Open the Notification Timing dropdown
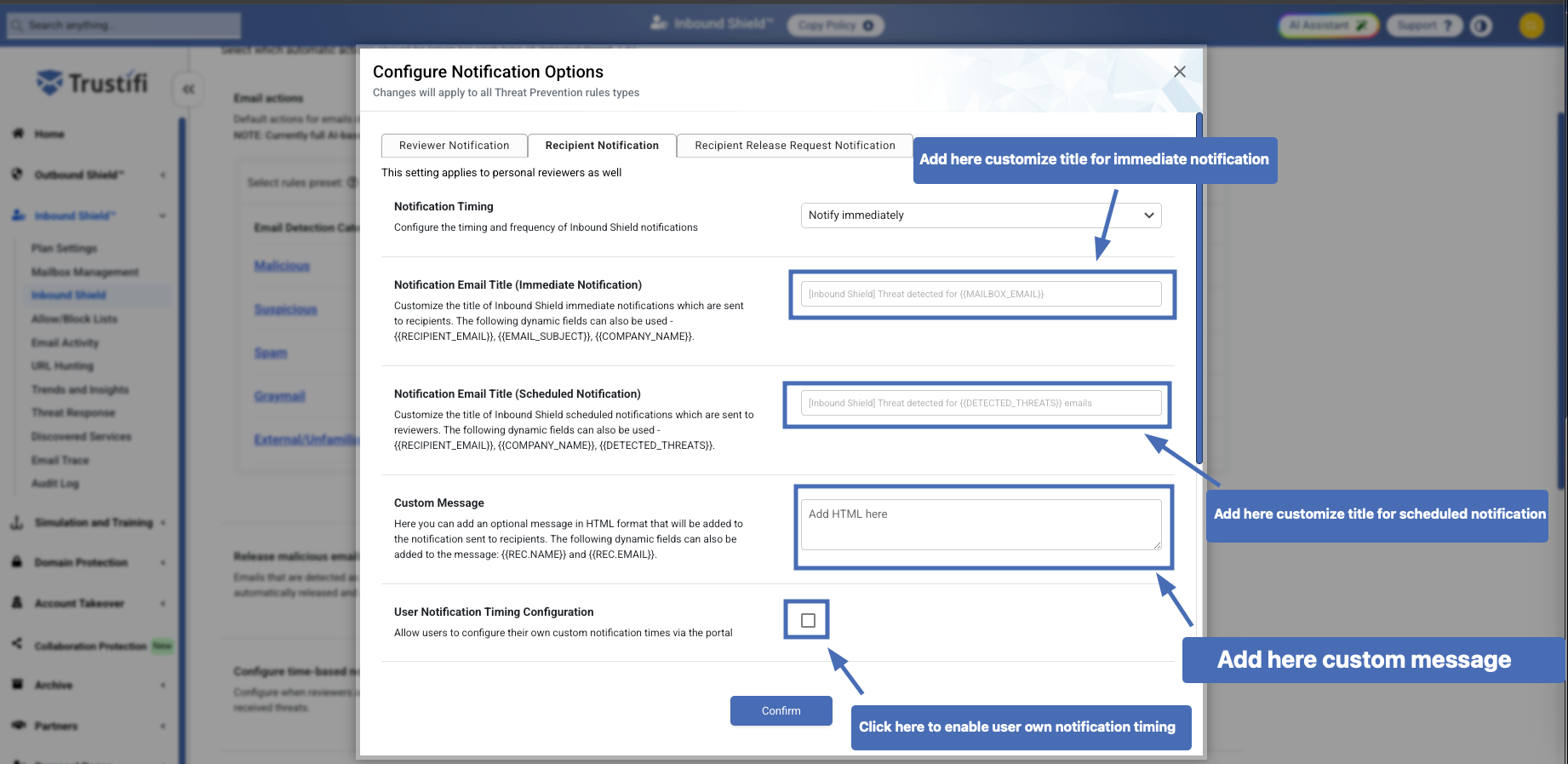Screen dimensions: 1568x764 click(x=981, y=215)
